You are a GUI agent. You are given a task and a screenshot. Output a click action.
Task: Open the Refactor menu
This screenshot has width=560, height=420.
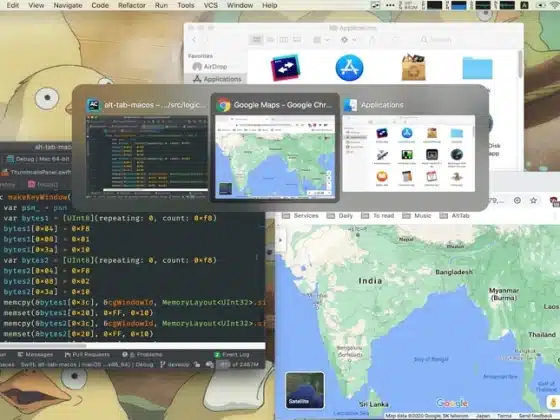point(132,5)
